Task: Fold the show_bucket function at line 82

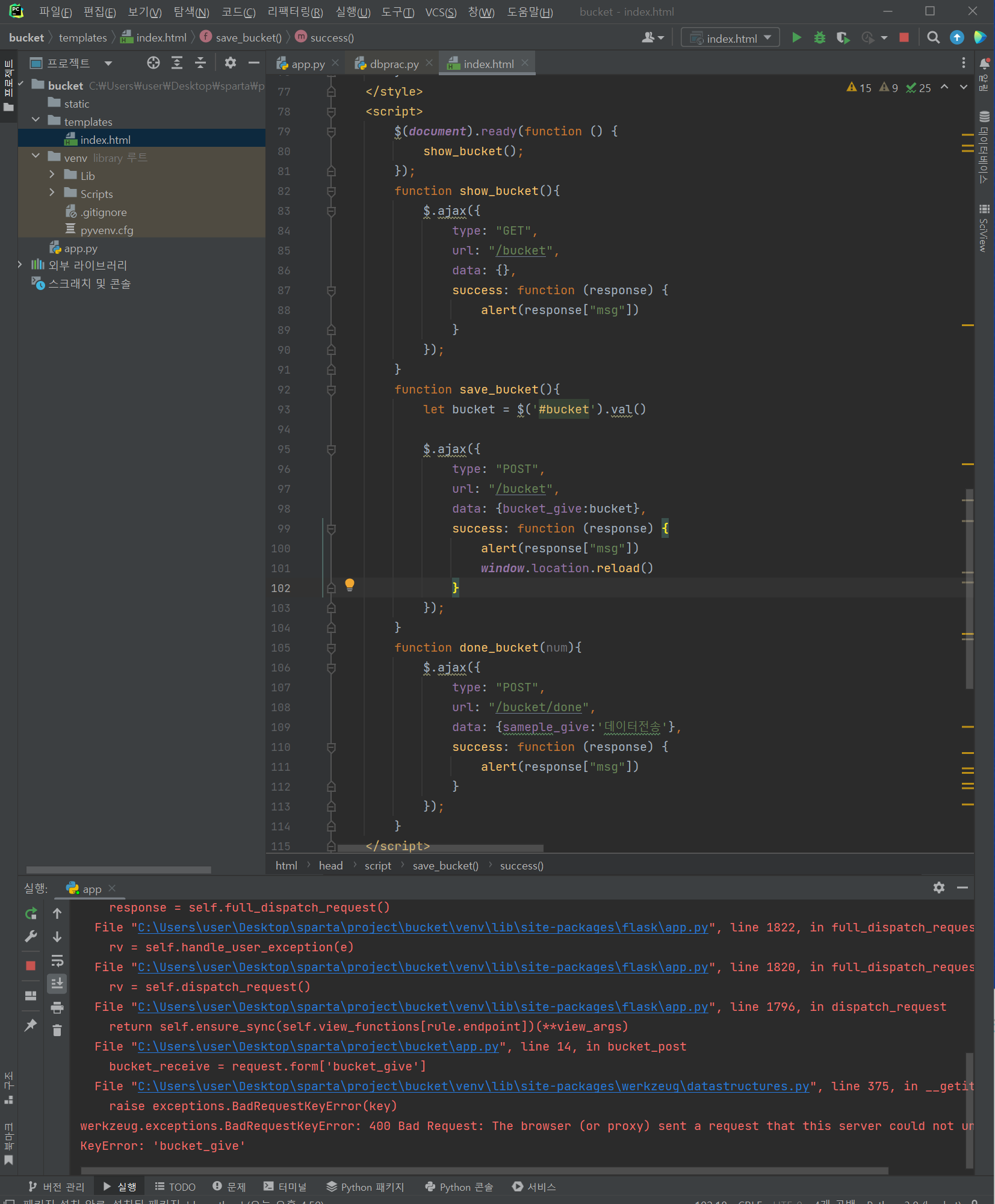Action: [331, 191]
